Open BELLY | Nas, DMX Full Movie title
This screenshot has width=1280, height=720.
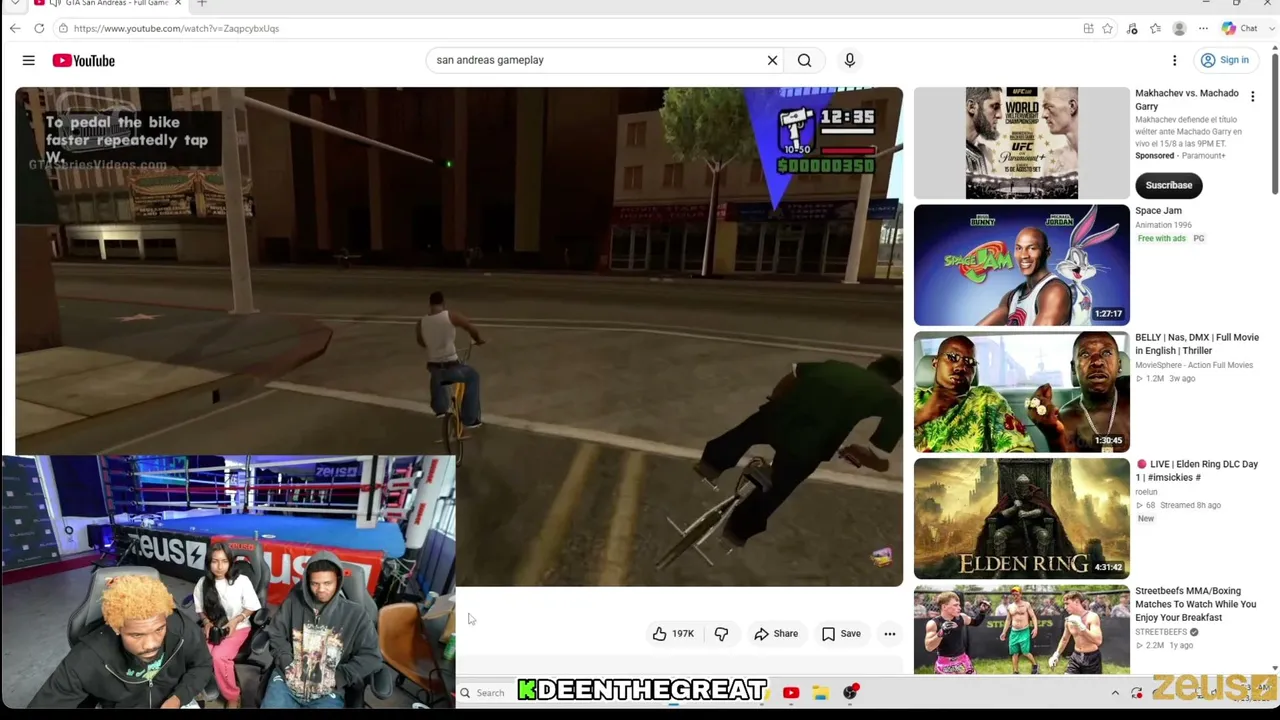[1197, 344]
